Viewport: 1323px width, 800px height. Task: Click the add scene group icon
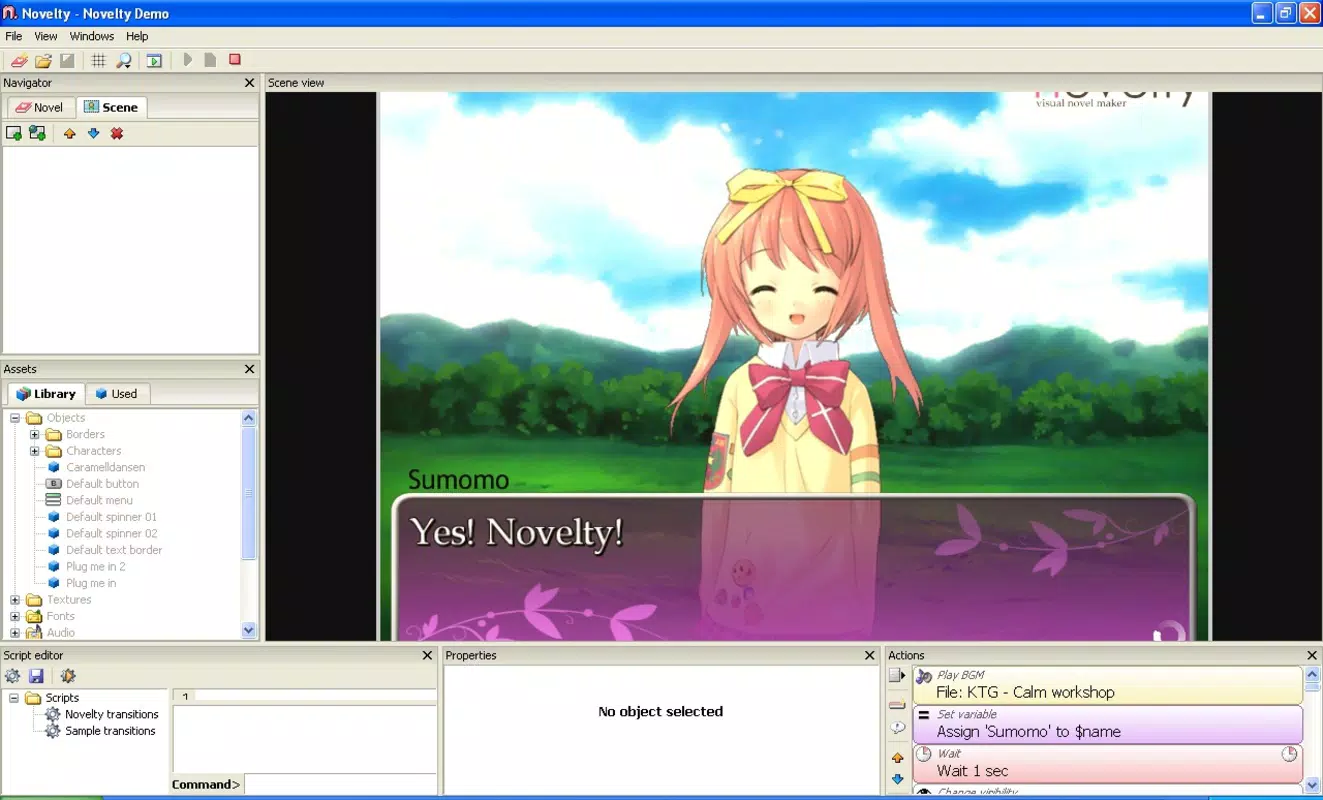[x=37, y=133]
